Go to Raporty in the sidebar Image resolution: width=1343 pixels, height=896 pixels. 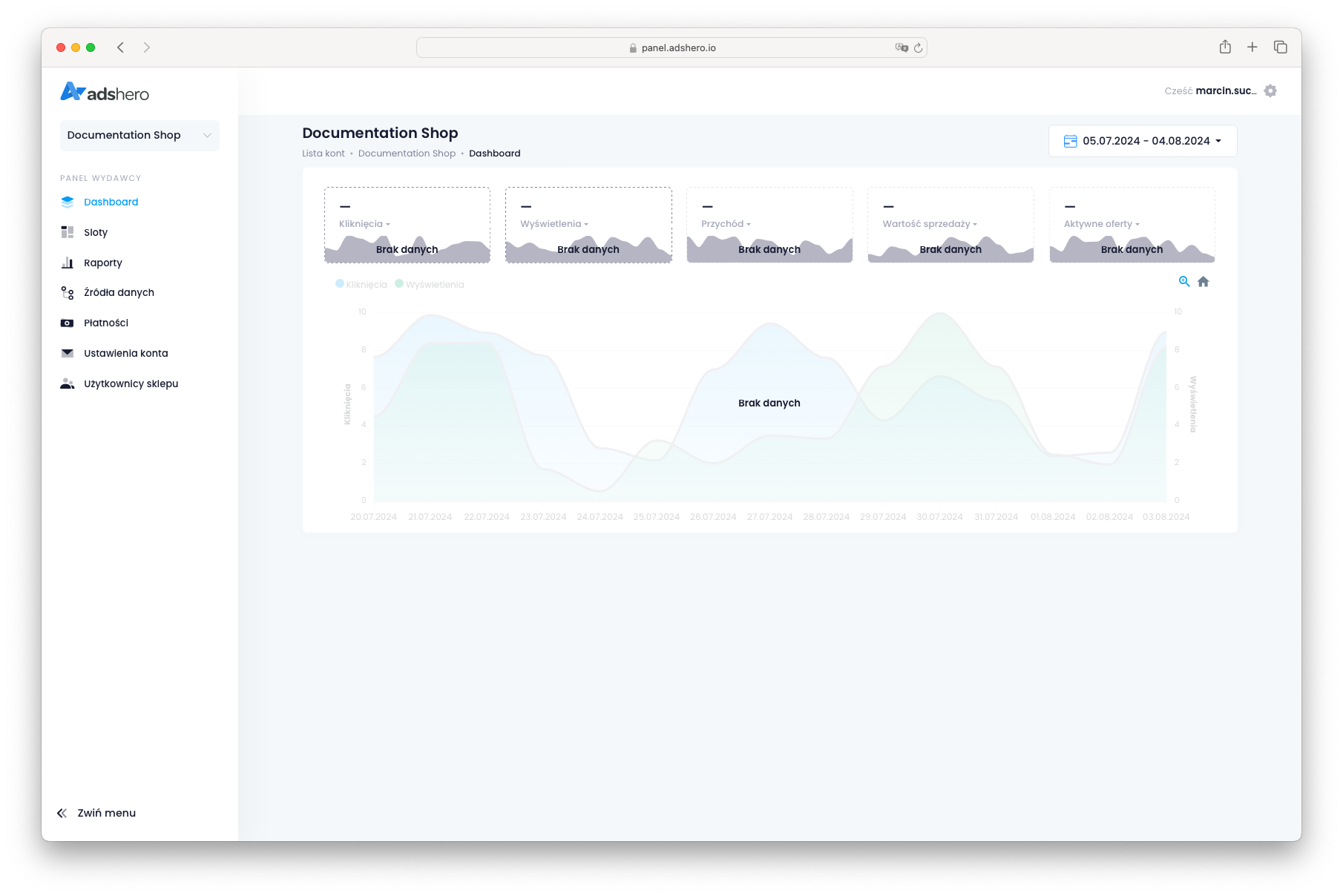tap(102, 263)
